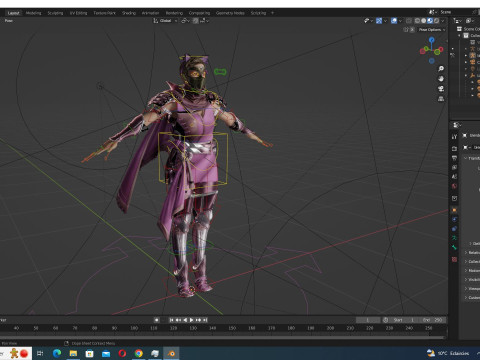Open the Sculpting workspace tab
Image resolution: width=480 pixels, height=360 pixels.
(x=55, y=13)
